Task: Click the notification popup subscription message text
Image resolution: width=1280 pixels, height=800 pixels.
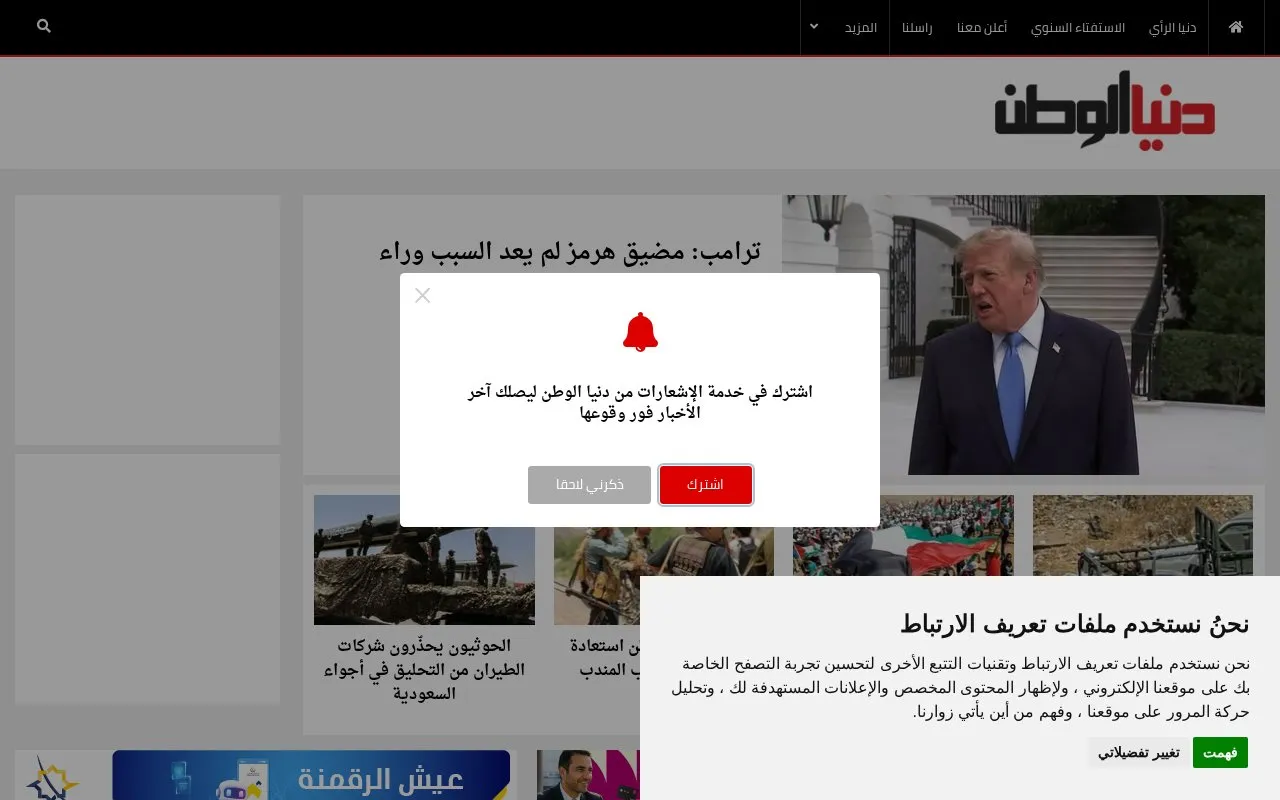Action: (640, 402)
